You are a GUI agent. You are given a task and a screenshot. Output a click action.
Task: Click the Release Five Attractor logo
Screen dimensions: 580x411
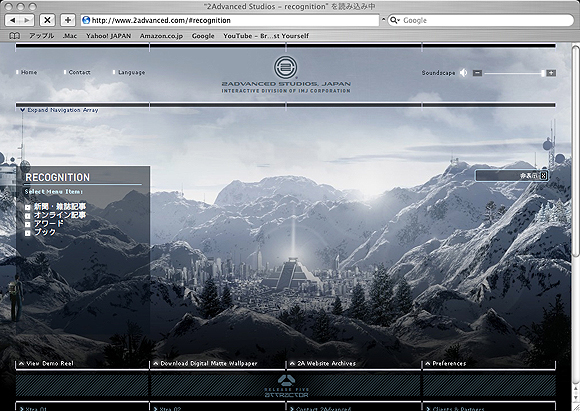click(286, 386)
